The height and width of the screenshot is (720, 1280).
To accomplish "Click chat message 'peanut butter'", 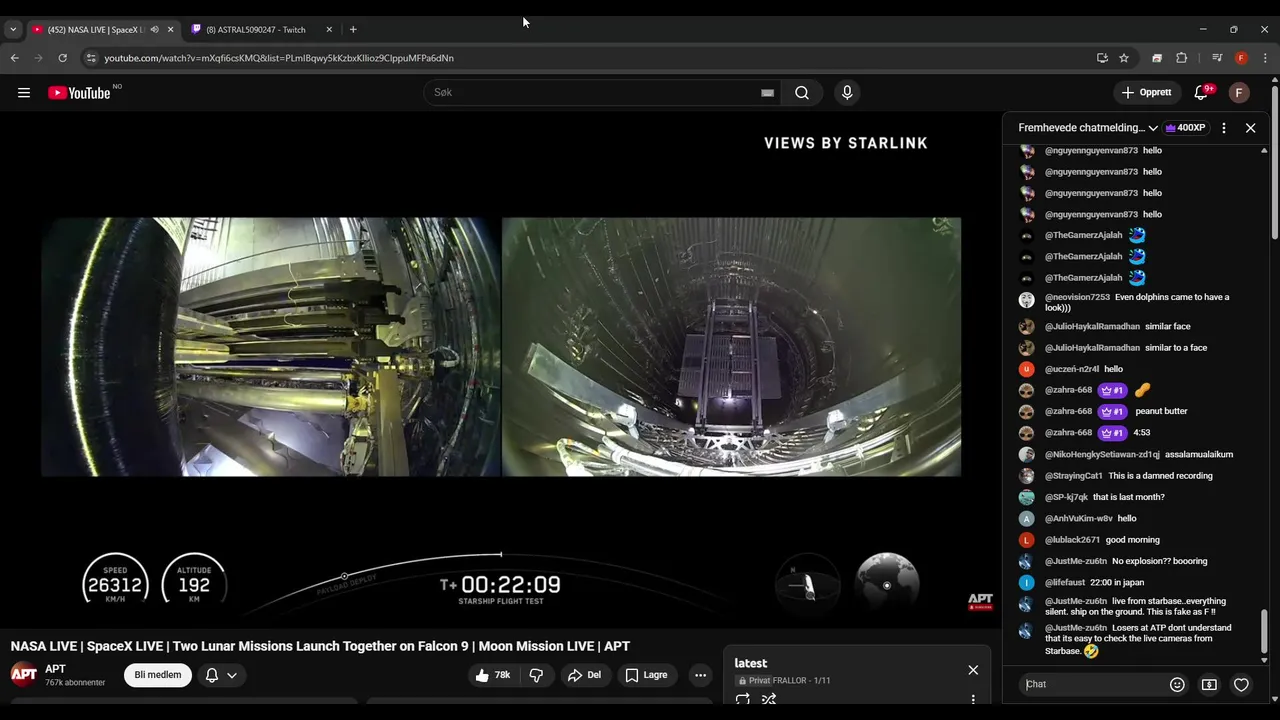I will click(1162, 411).
